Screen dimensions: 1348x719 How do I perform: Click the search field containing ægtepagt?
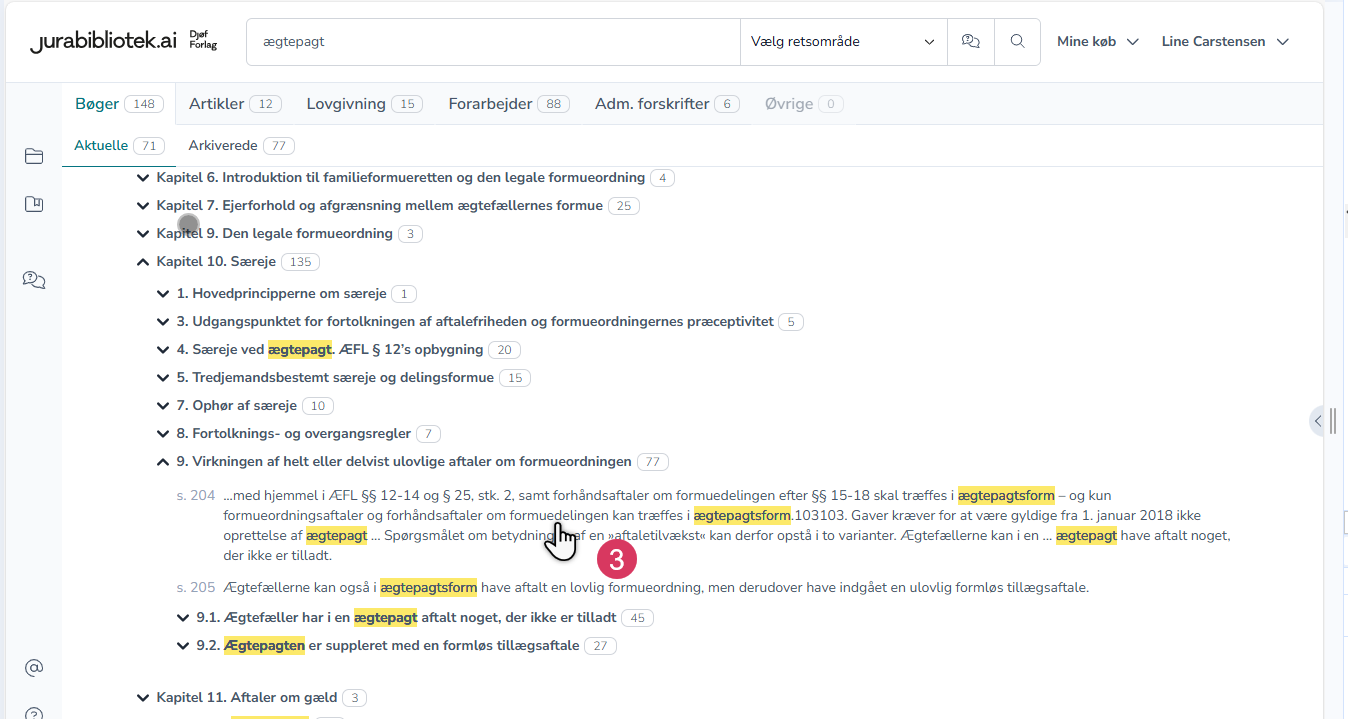(x=490, y=42)
